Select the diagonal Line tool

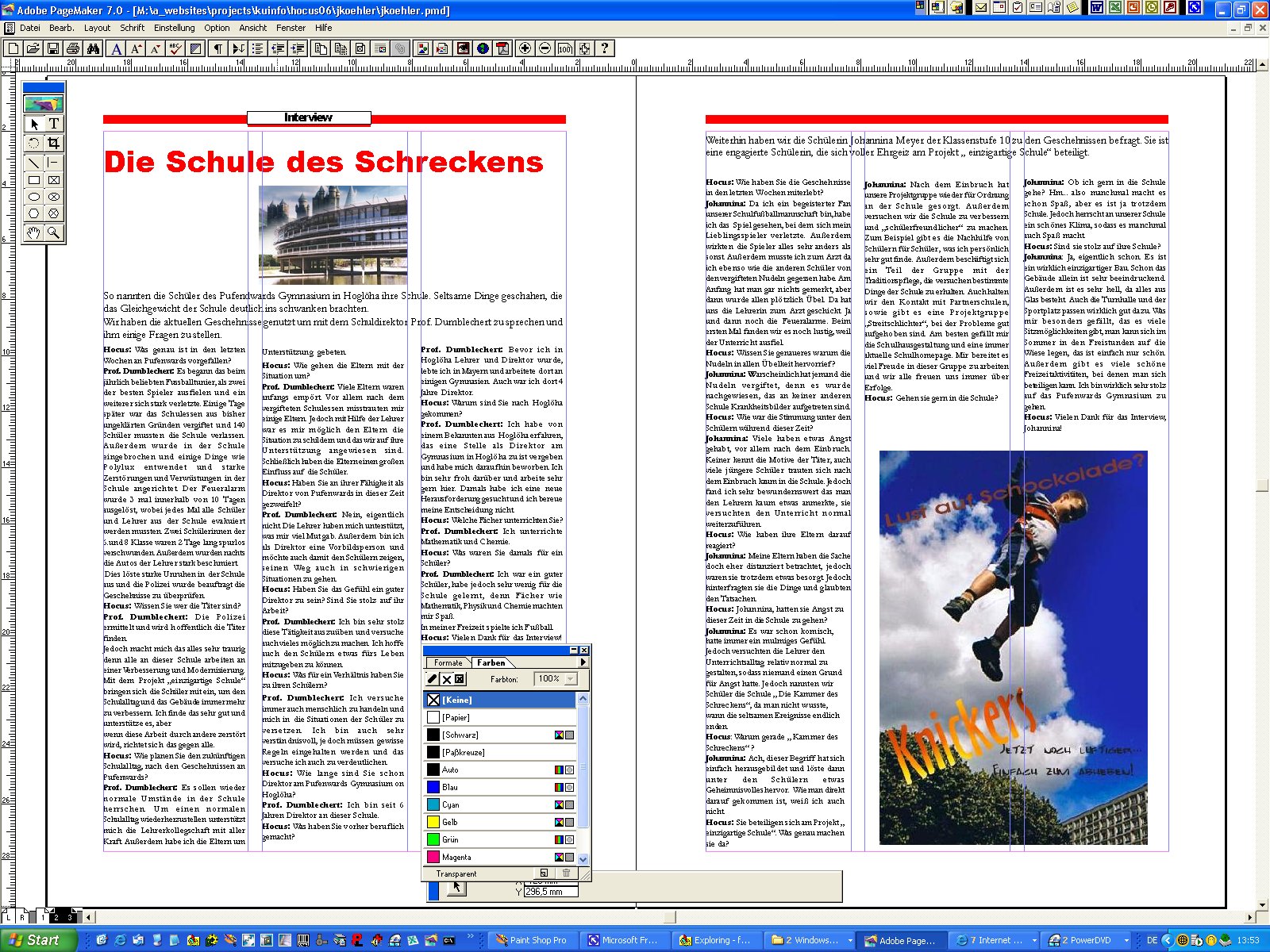pos(34,163)
